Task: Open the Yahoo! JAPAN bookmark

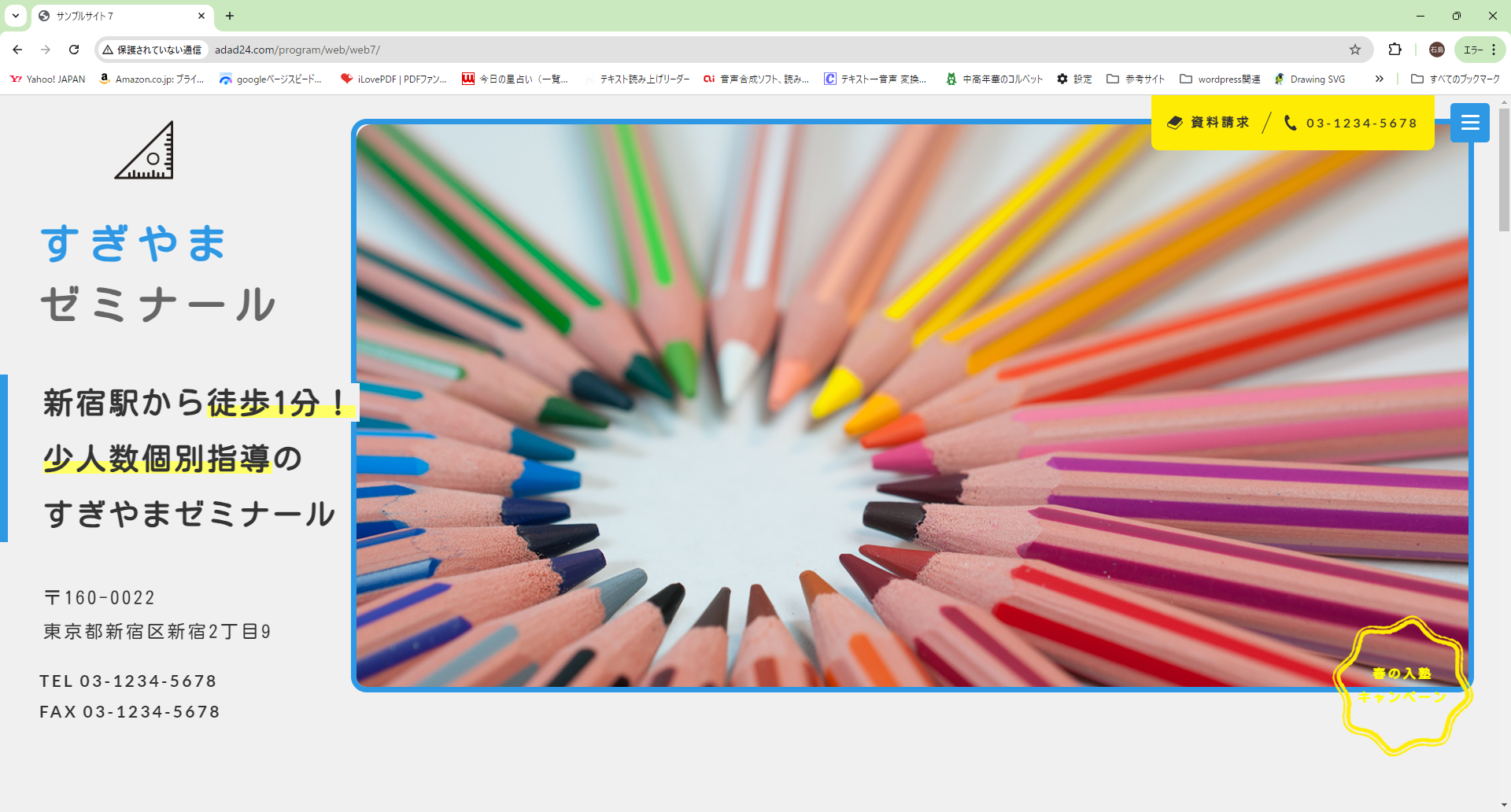Action: (x=47, y=79)
